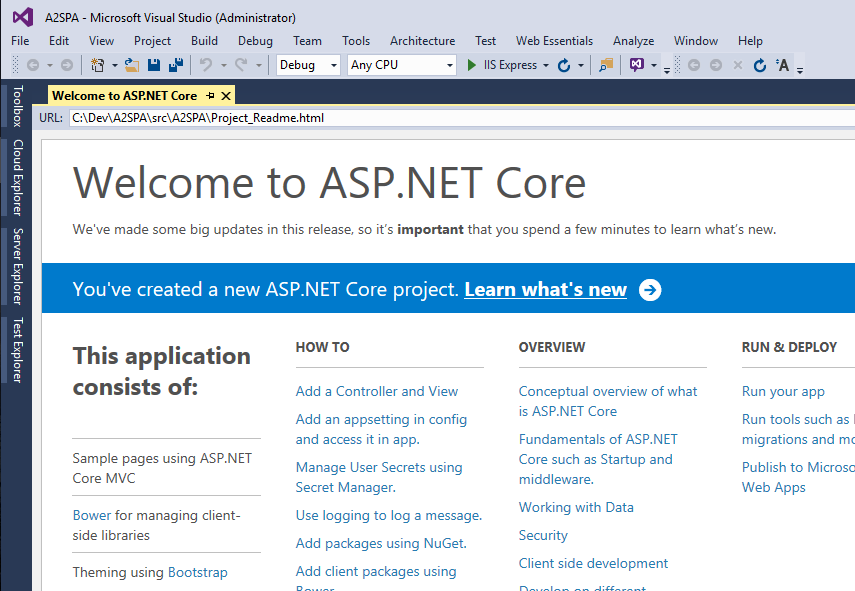Click the Visual Studio logo icon
This screenshot has width=855, height=591.
(x=23, y=17)
